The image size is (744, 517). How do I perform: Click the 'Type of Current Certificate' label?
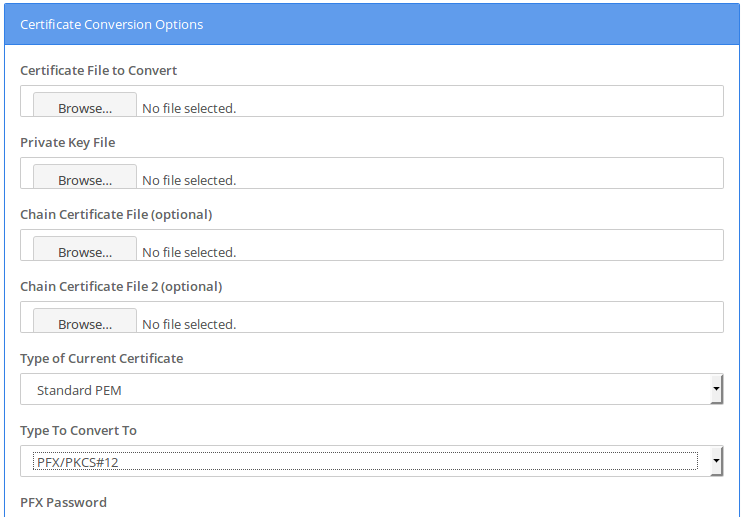coord(102,359)
